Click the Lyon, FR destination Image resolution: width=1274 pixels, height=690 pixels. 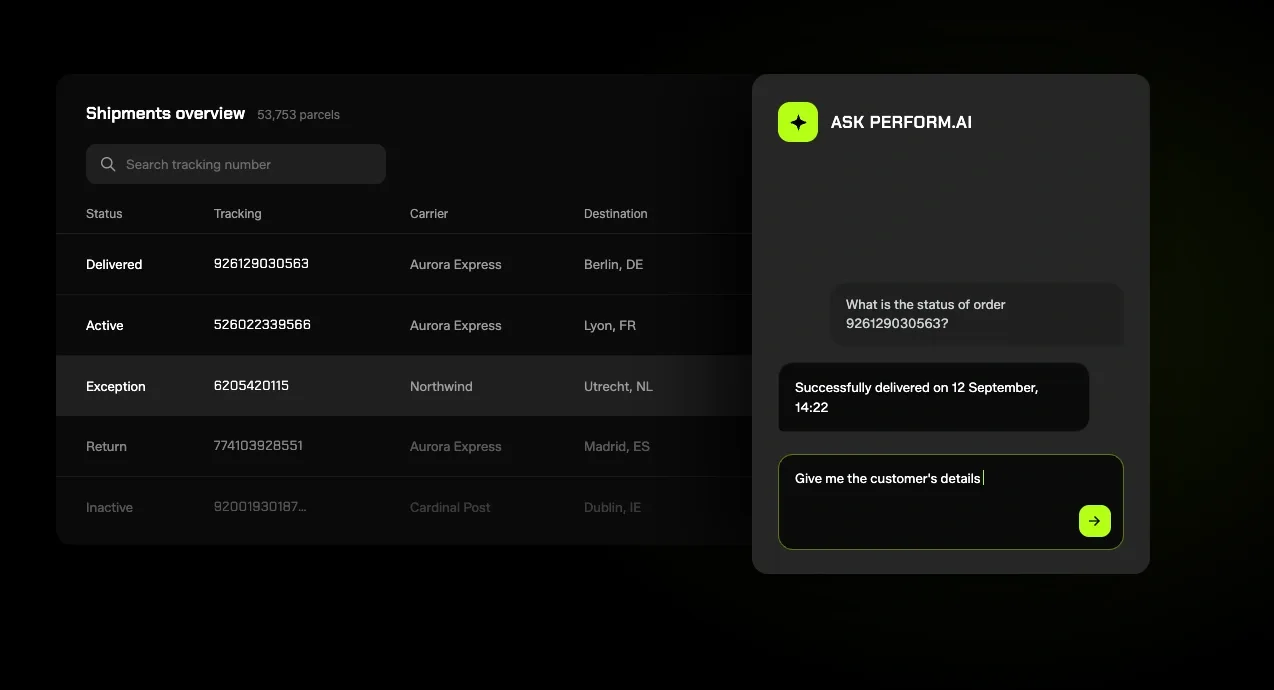(x=610, y=326)
